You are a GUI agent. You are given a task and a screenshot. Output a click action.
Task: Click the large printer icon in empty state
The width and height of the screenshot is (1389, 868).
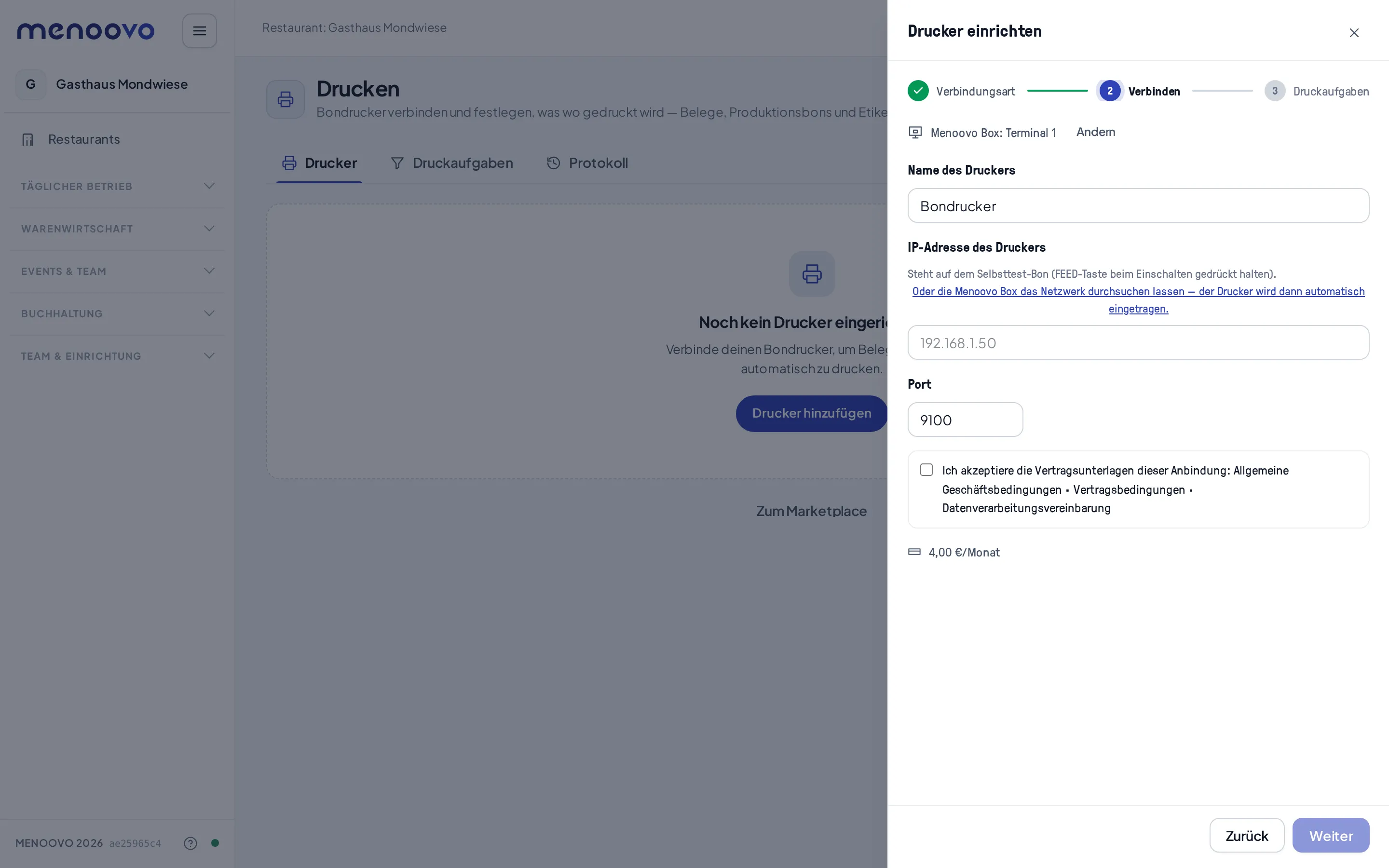tap(812, 274)
